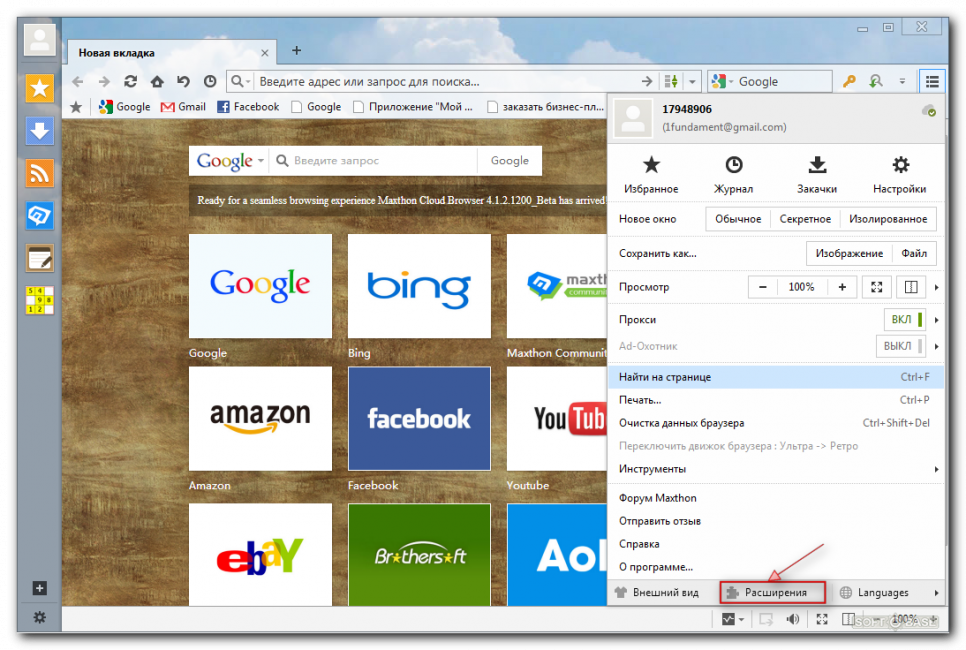Image resolution: width=966 pixels, height=650 pixels.
Task: Select Очистка данных браузера
Action: pyautogui.click(x=776, y=423)
